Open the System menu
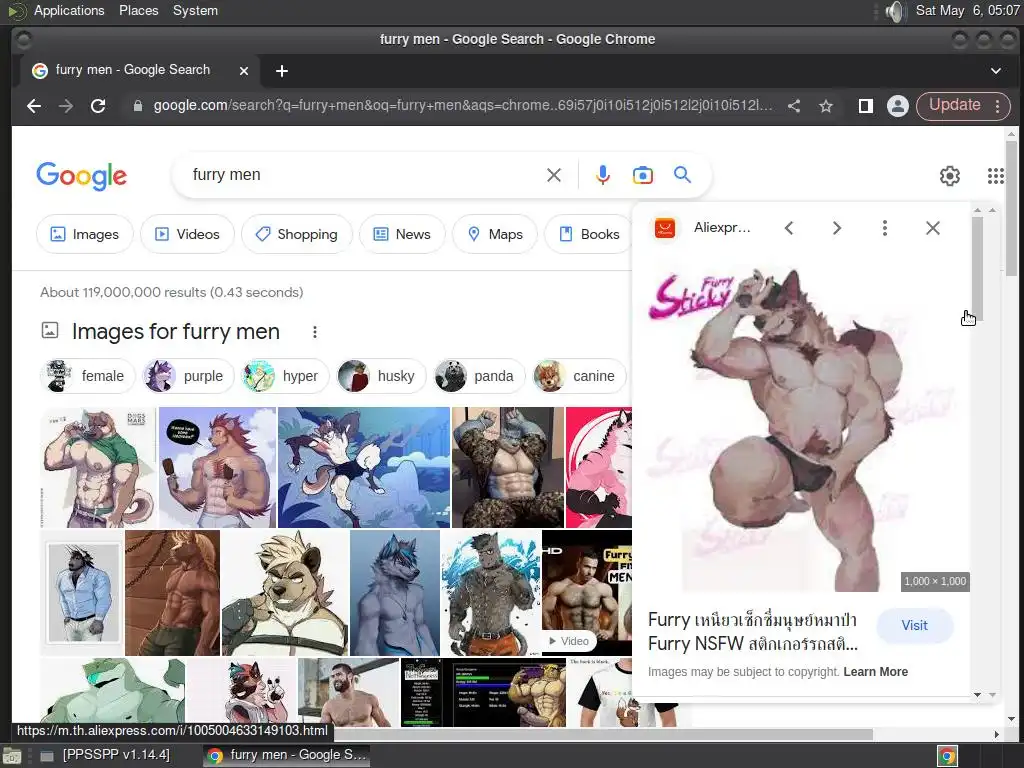This screenshot has height=768, width=1024. pyautogui.click(x=195, y=10)
